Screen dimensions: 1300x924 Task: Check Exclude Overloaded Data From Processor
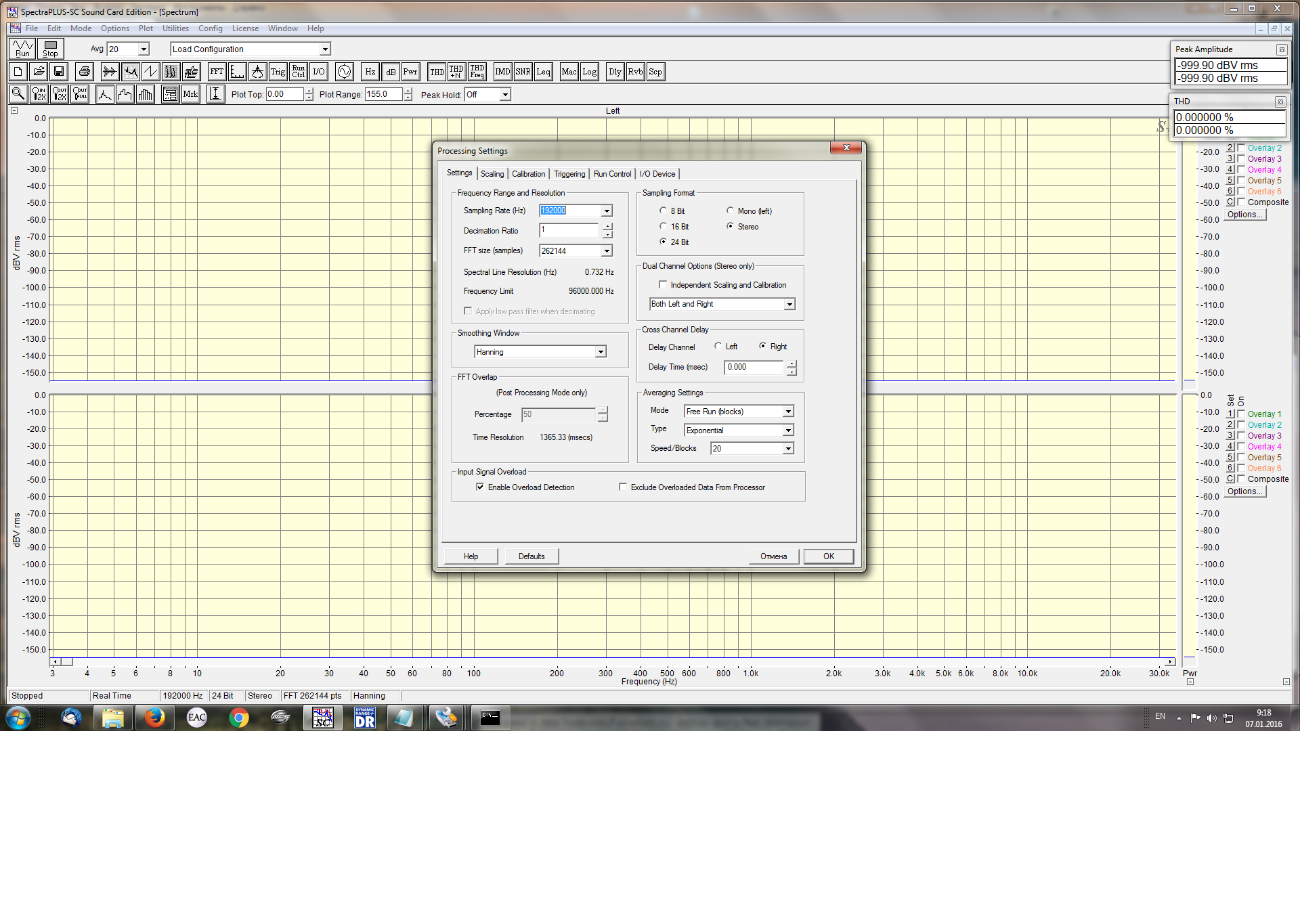623,487
